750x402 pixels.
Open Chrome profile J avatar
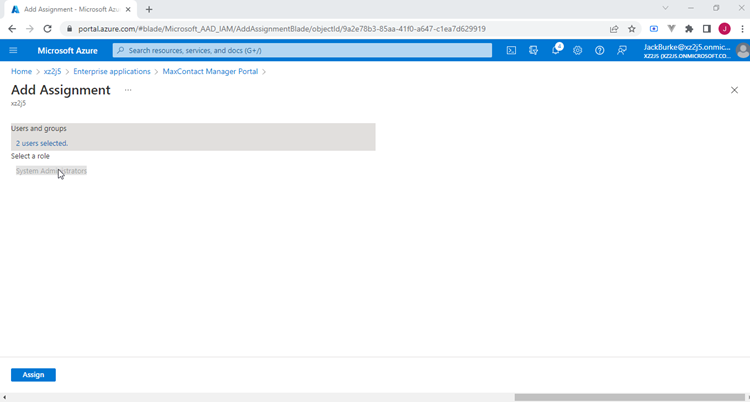click(x=725, y=29)
